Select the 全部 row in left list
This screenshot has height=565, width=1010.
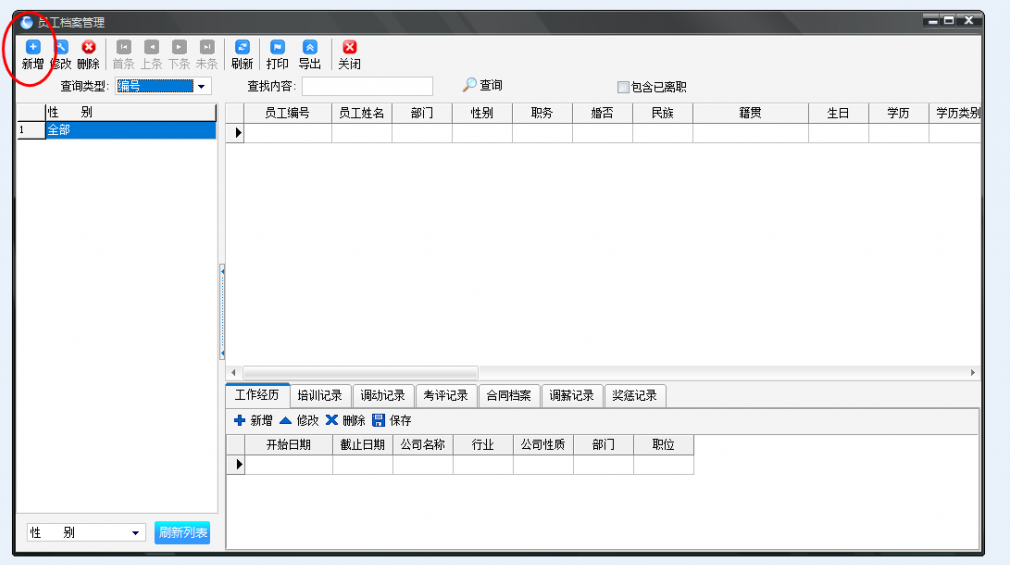coord(131,130)
